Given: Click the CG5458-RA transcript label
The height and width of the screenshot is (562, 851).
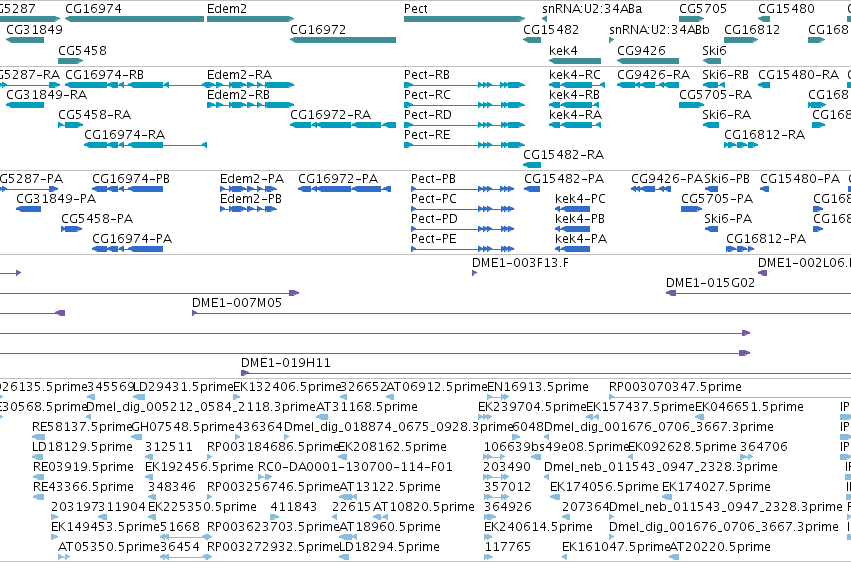Looking at the screenshot, I should tap(94, 114).
